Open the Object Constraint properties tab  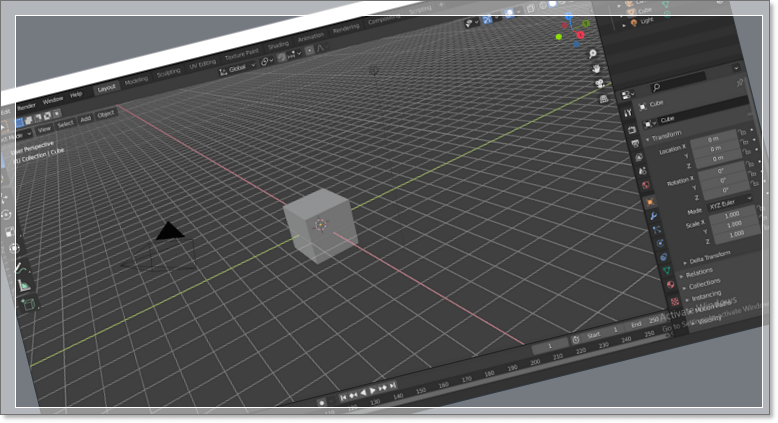664,257
